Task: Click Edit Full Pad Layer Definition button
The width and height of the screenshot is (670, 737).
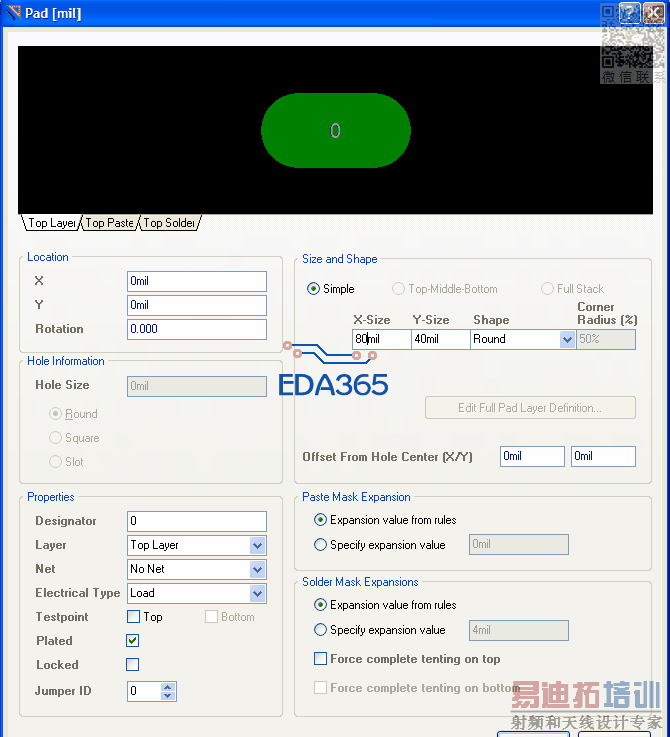Action: 530,408
